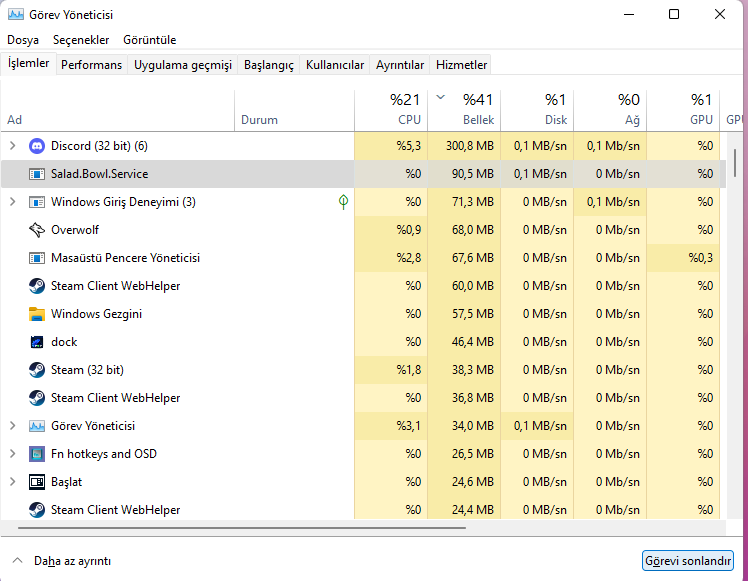Collapse details with Daha az ayrıntı

click(x=62, y=560)
